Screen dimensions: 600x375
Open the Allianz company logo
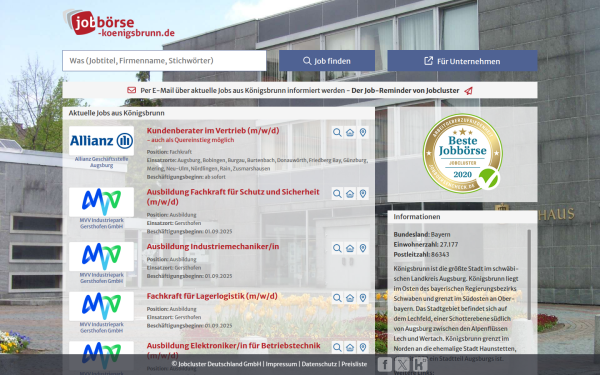point(101,141)
